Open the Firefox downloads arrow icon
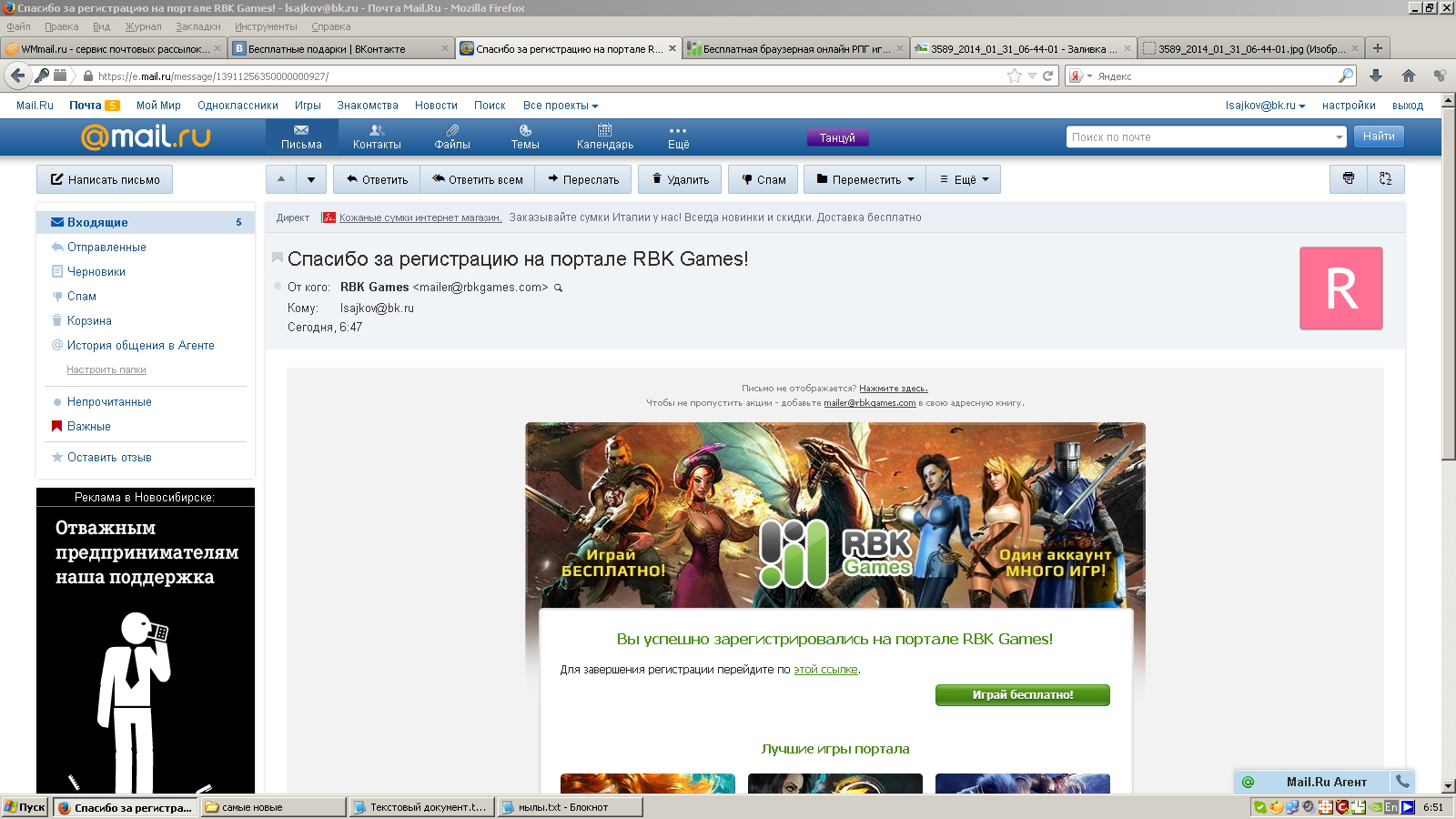This screenshot has width=1456, height=819. [x=1376, y=76]
